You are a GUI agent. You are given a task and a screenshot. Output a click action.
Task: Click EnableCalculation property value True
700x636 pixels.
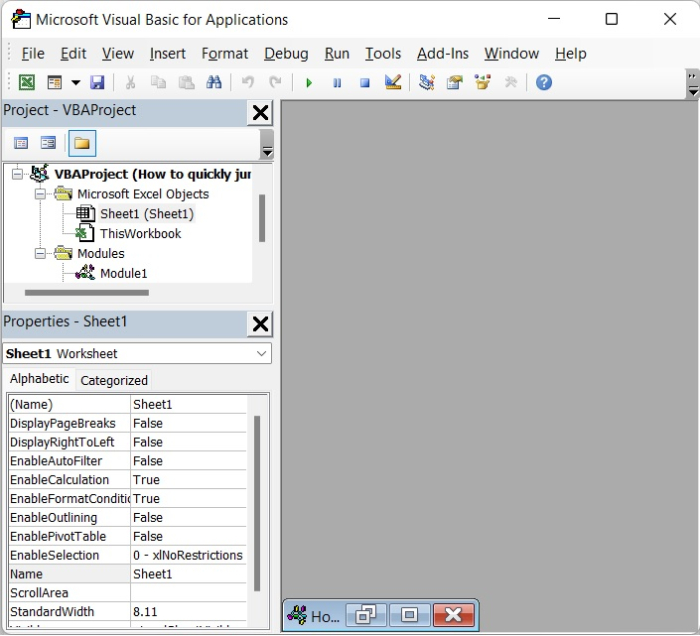point(188,480)
